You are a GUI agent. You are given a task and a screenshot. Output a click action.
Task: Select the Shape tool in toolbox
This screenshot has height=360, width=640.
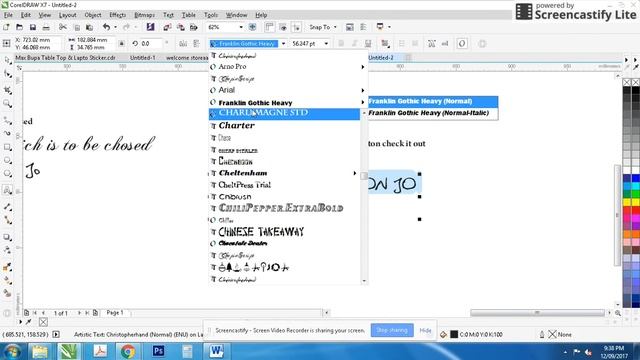[7, 74]
